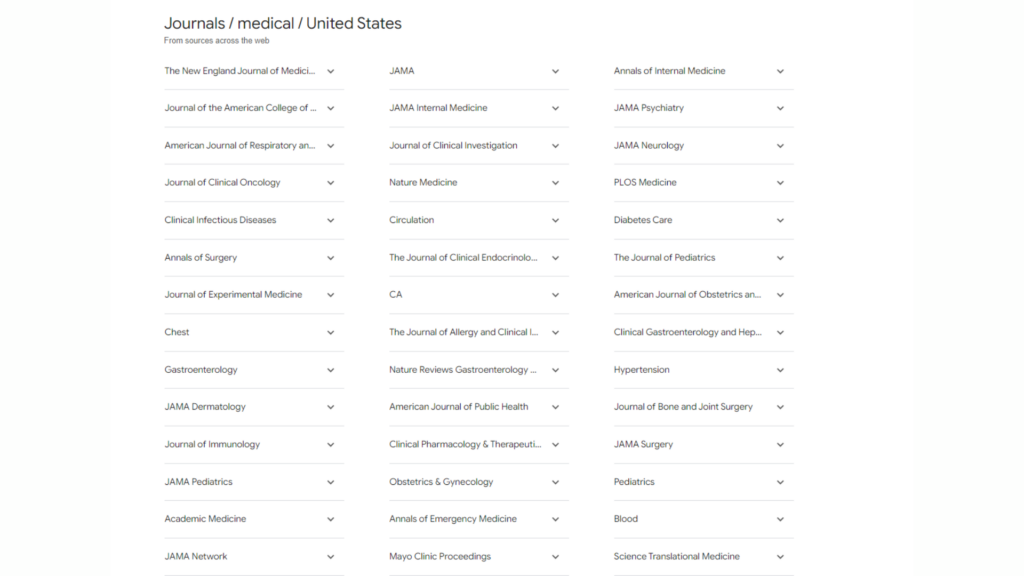This screenshot has height=576, width=1024.
Task: Expand the PLOS Medicine entry
Action: click(x=781, y=182)
